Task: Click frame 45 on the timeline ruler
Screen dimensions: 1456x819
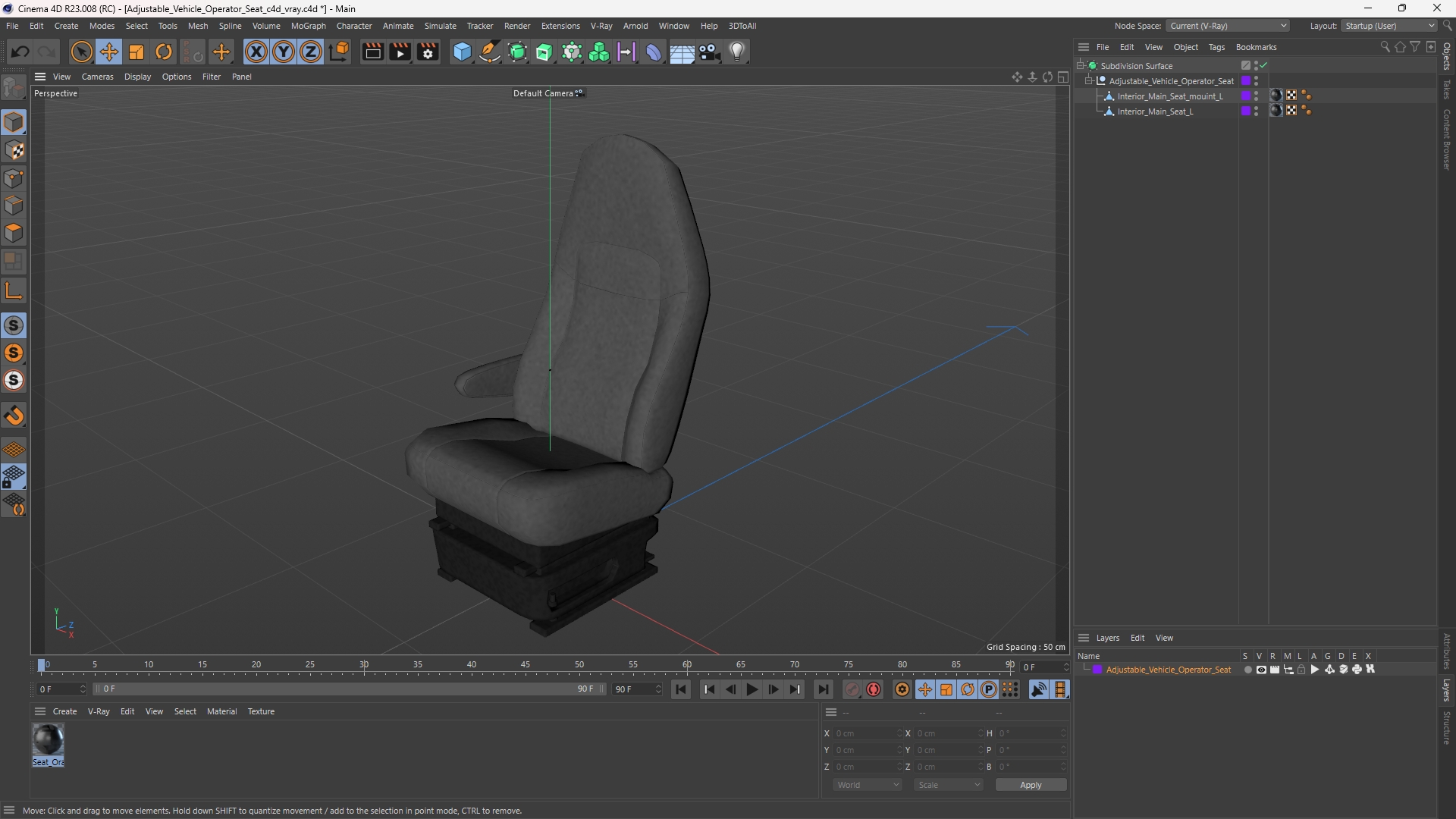Action: [526, 665]
